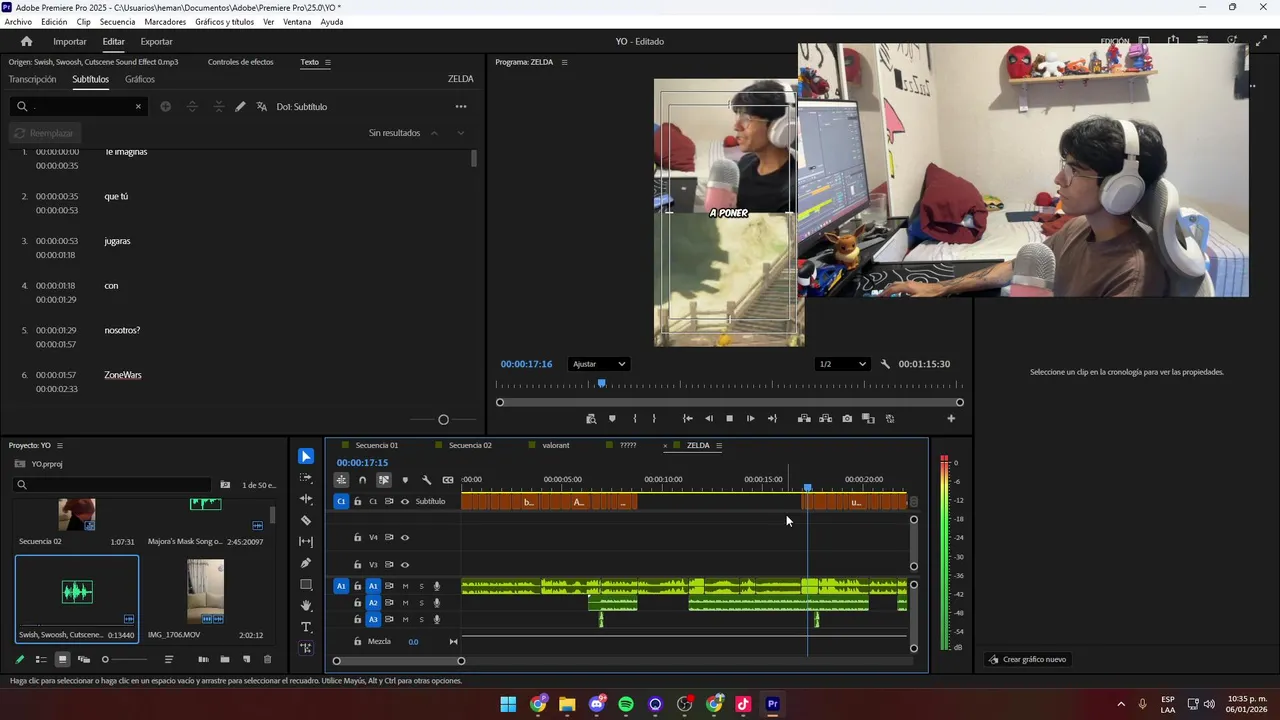The height and width of the screenshot is (720, 1280).
Task: Open the Importar workspace
Action: 70,42
